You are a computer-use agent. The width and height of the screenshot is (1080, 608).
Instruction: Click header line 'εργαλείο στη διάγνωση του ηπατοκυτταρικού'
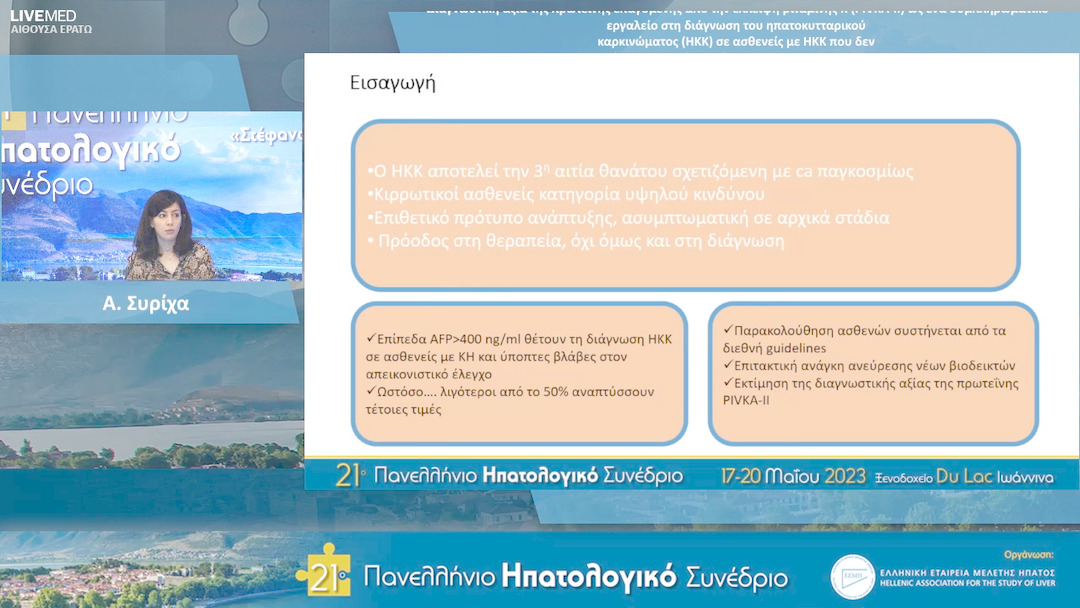click(x=736, y=26)
